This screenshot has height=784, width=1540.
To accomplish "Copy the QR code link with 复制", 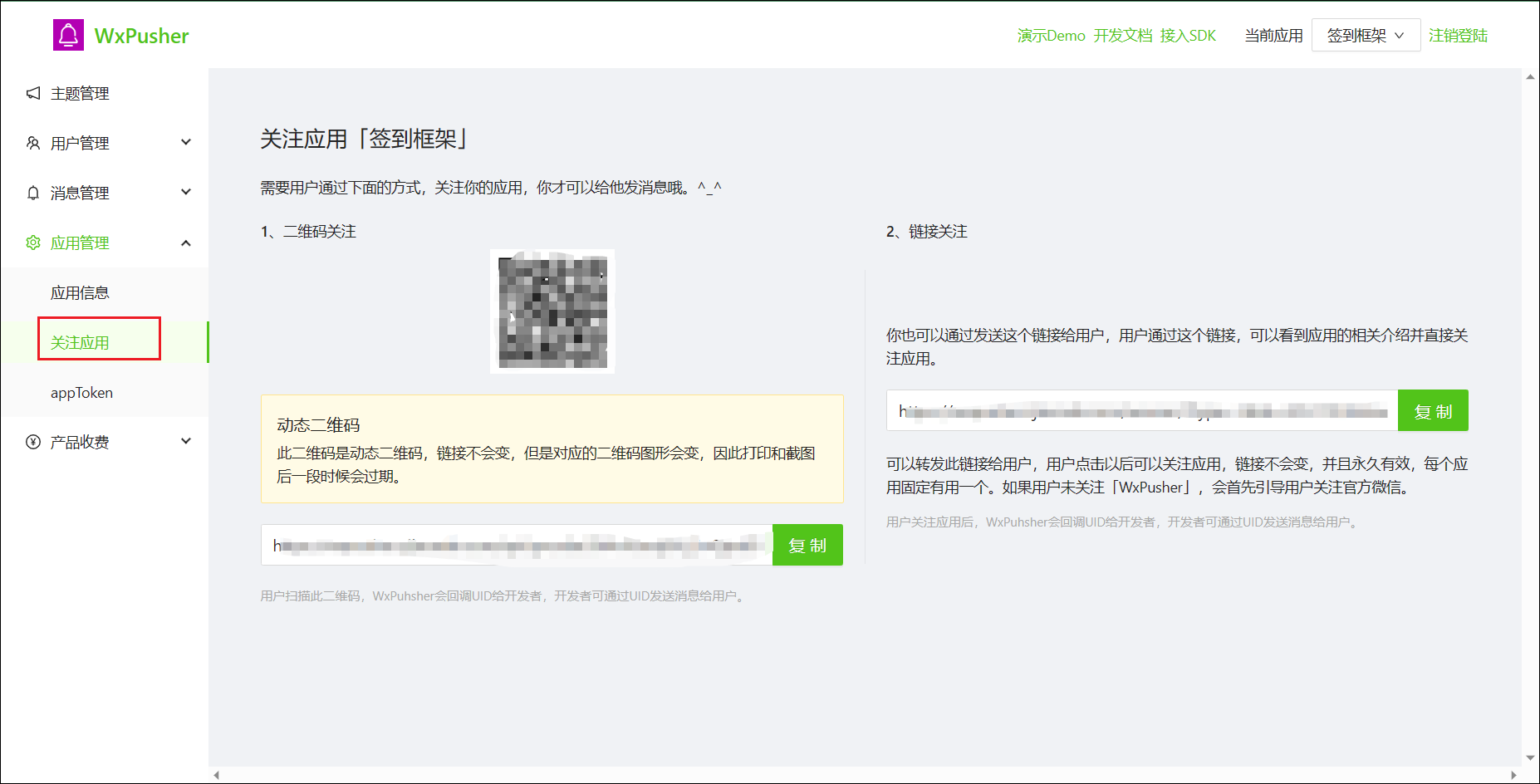I will click(807, 545).
